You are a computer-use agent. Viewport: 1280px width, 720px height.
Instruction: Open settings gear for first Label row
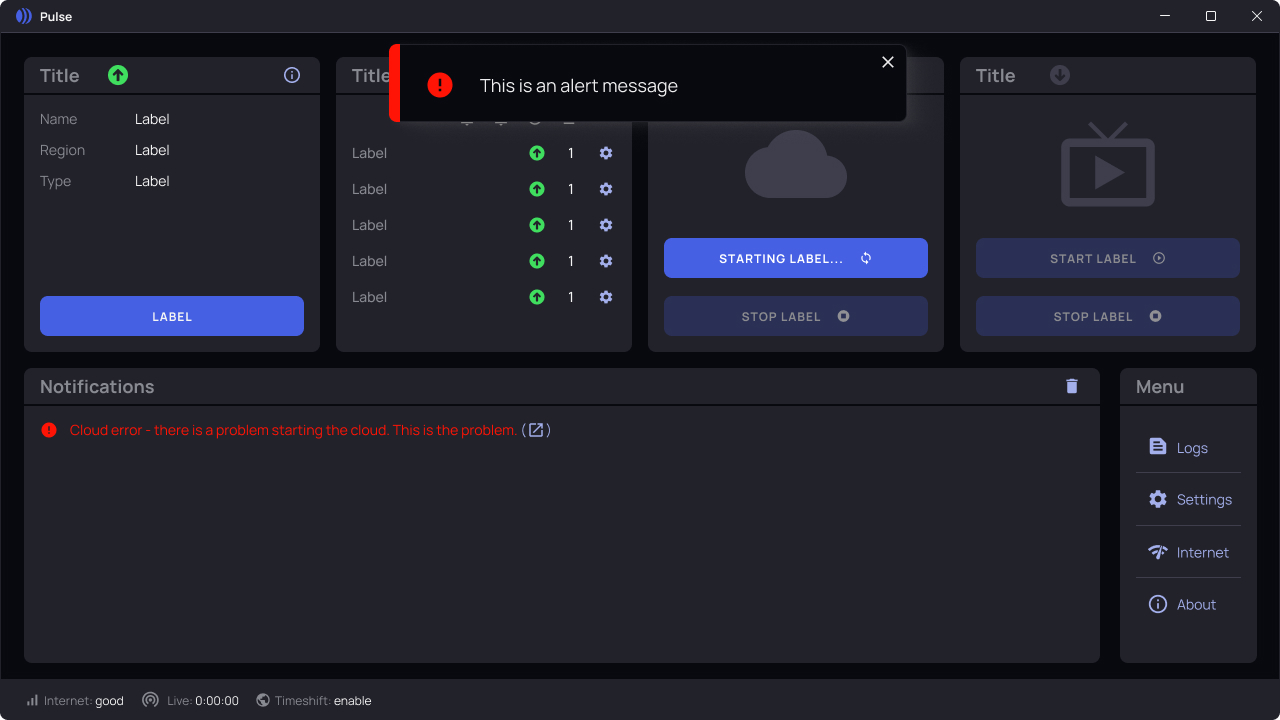tap(606, 153)
